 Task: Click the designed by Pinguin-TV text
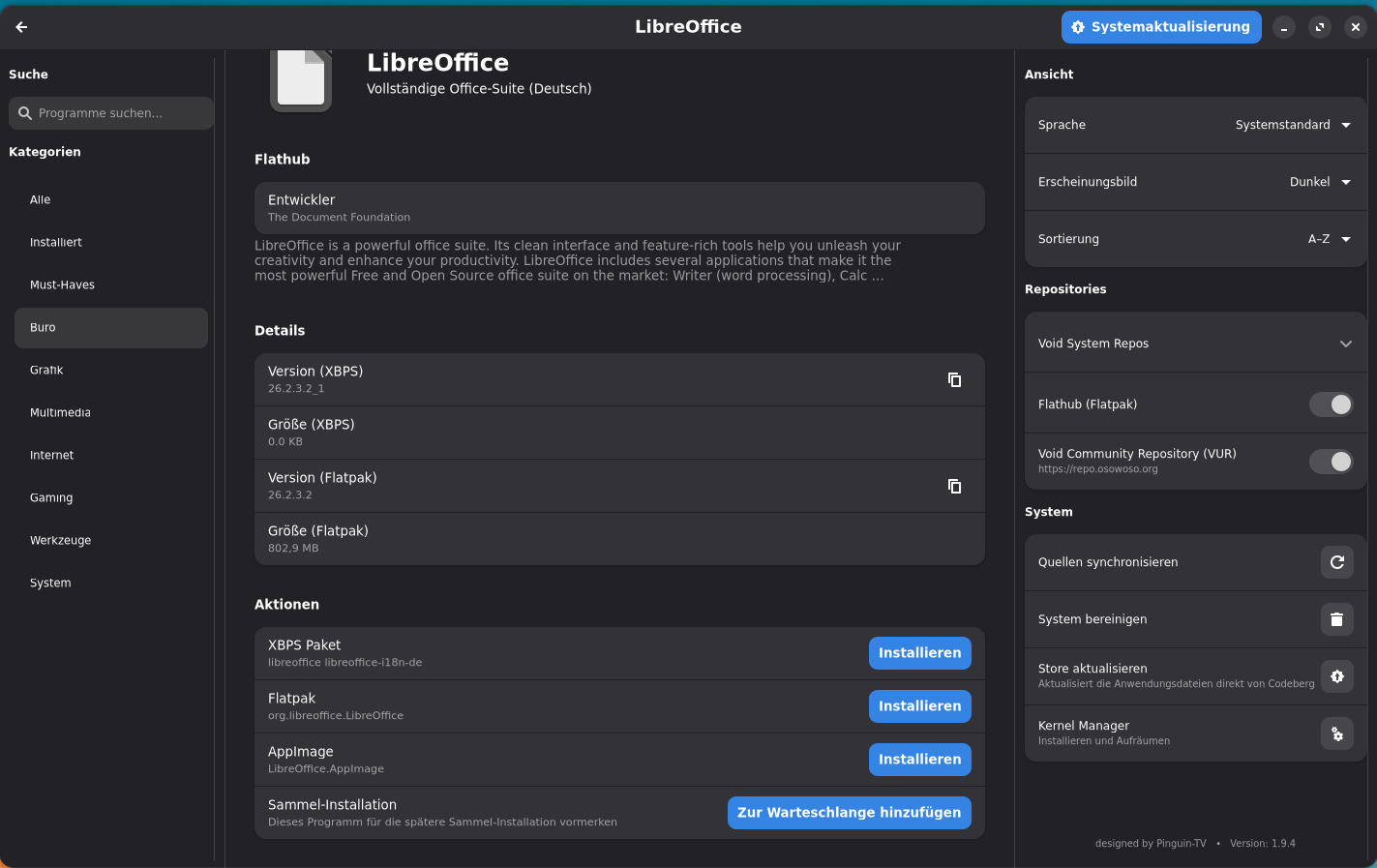(1151, 844)
